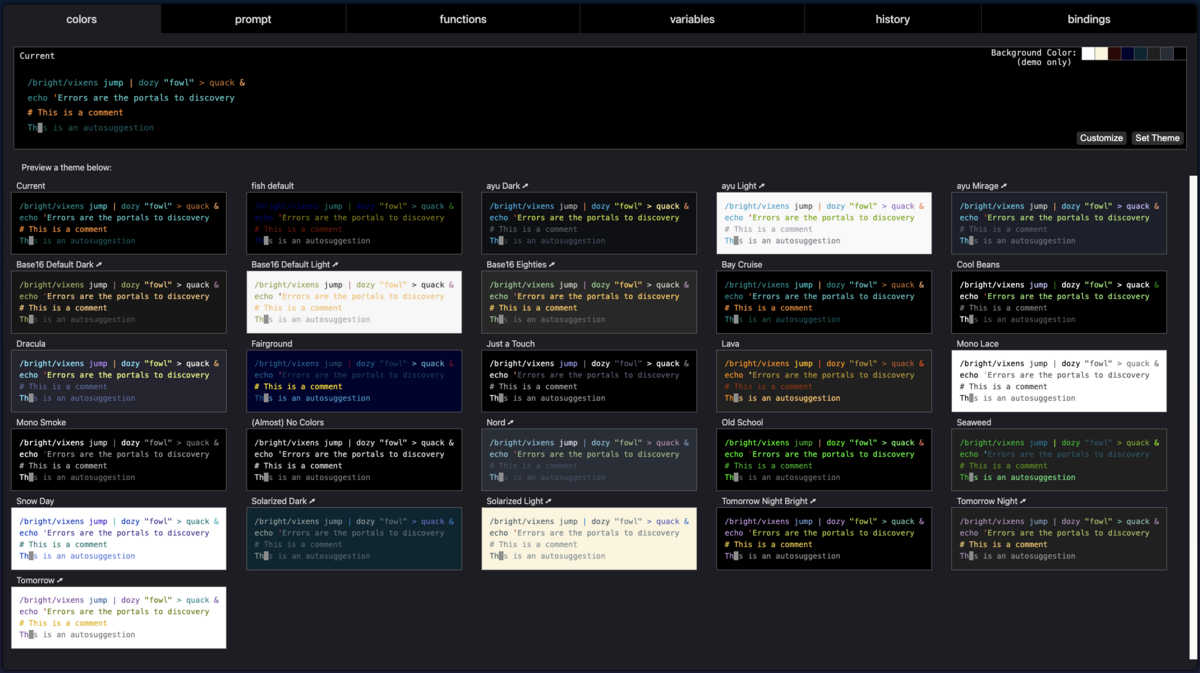Open the link arrow beside Solarized Dark

313,502
